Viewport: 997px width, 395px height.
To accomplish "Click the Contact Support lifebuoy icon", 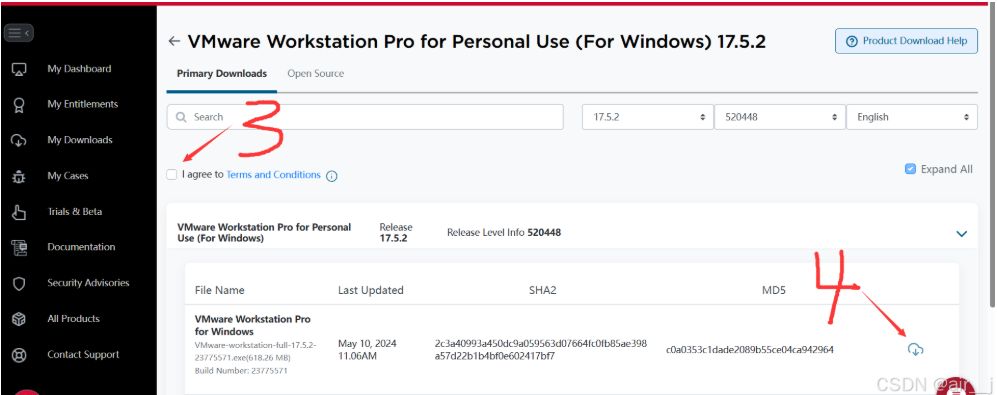I will pyautogui.click(x=19, y=355).
